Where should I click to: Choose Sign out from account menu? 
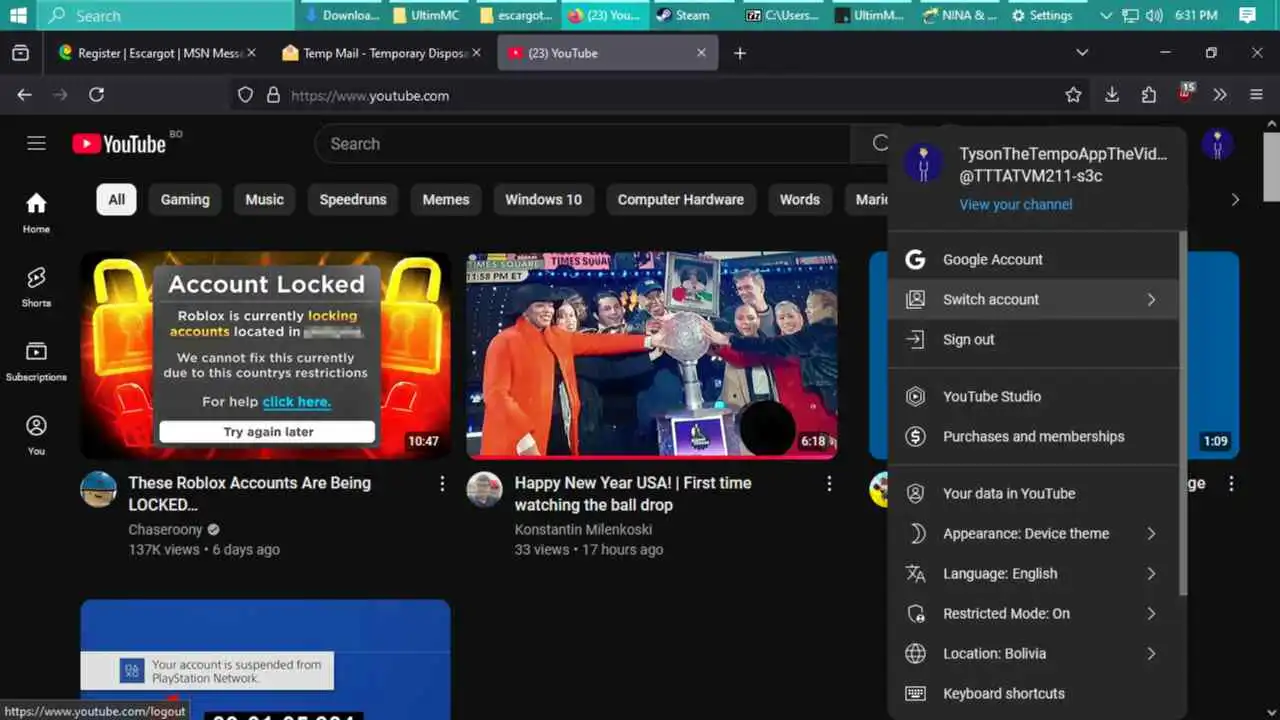pos(1034,339)
